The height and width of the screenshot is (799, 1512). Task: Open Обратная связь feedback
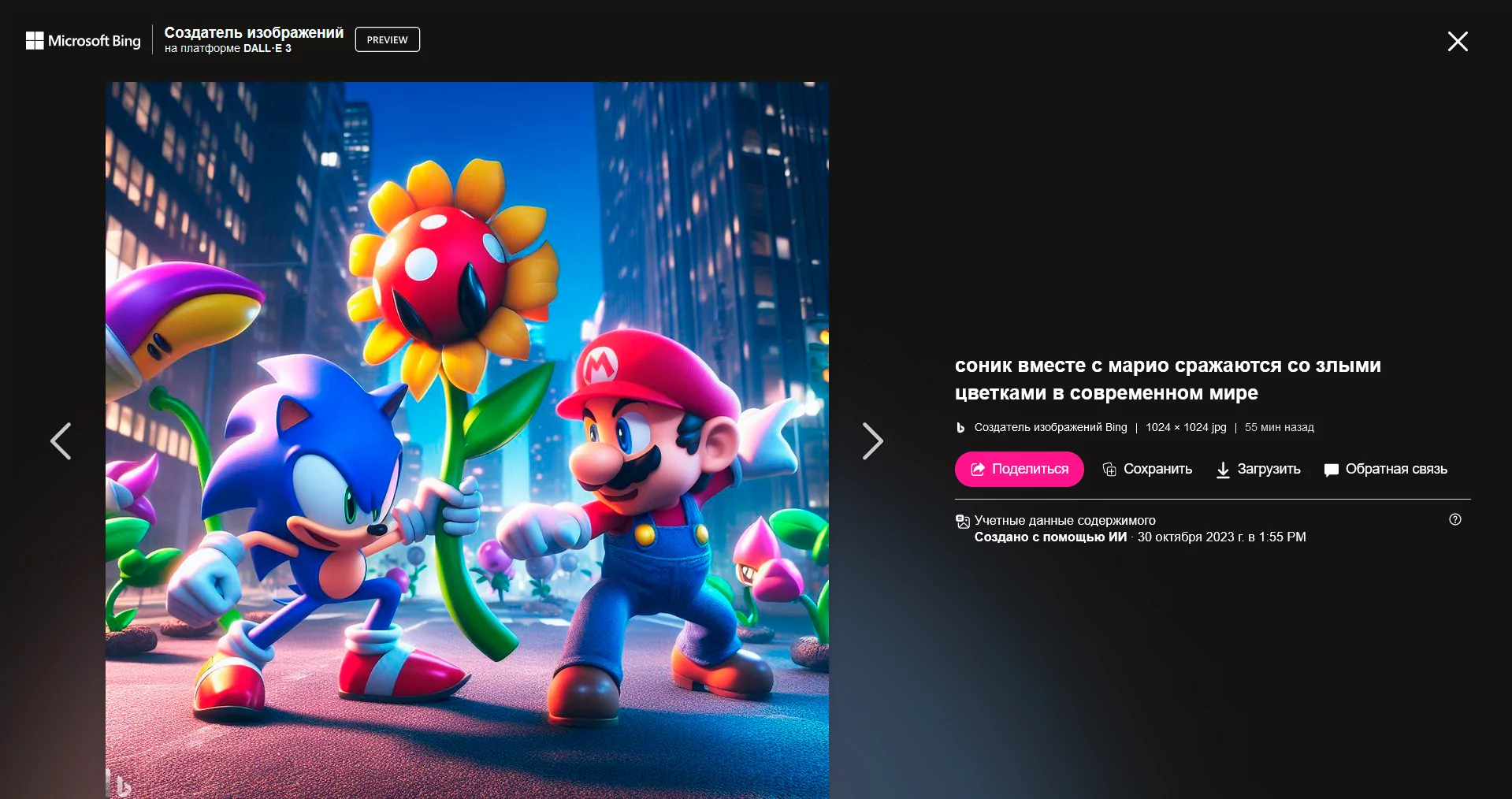coord(1386,470)
